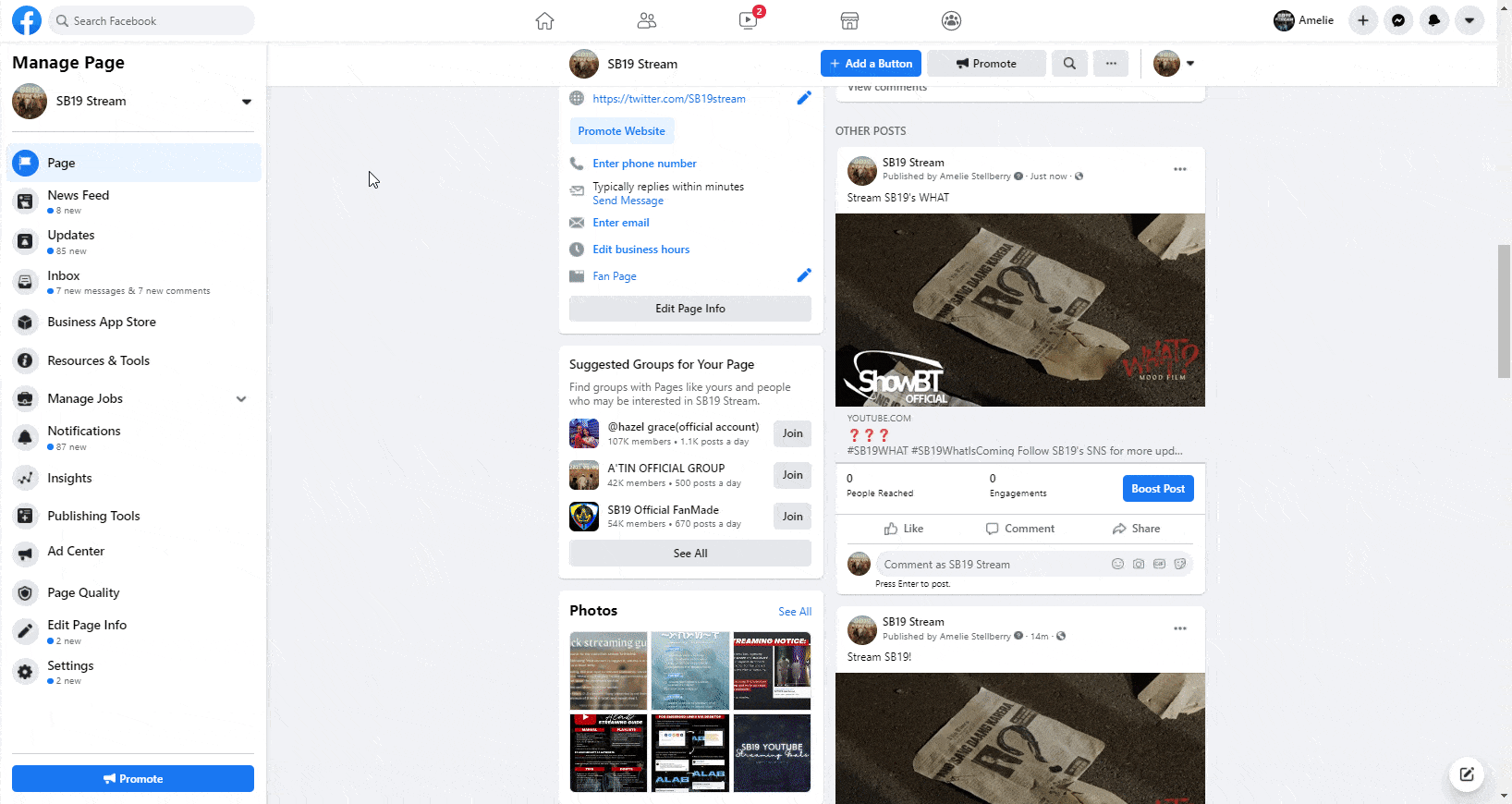Open the Groups icon in top bar

[x=952, y=20]
